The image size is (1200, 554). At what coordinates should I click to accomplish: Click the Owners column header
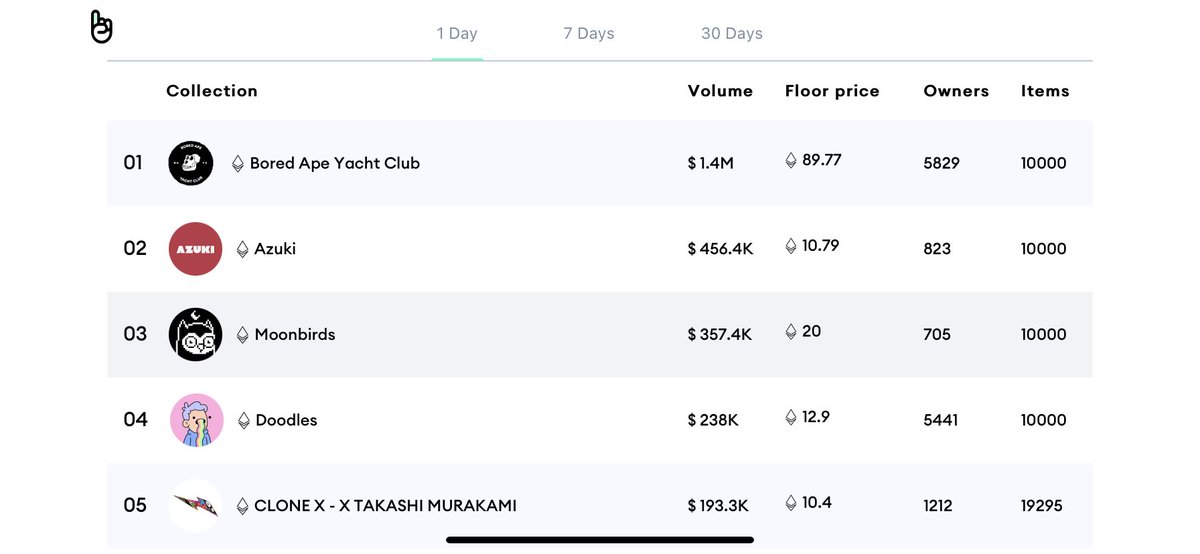(956, 91)
